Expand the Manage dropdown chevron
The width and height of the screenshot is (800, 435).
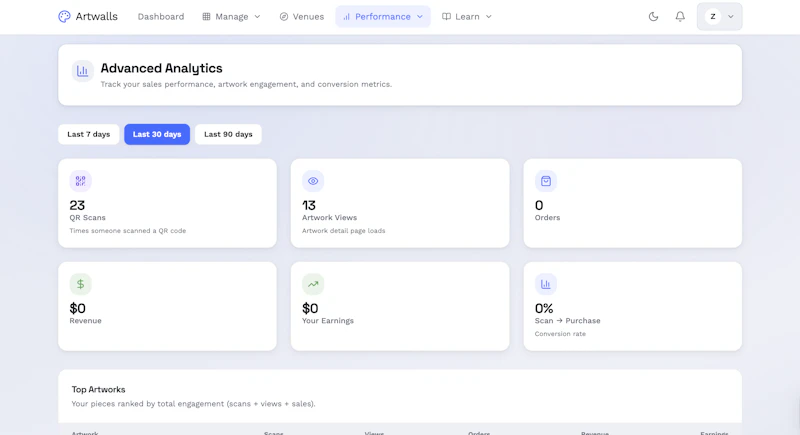coord(258,16)
